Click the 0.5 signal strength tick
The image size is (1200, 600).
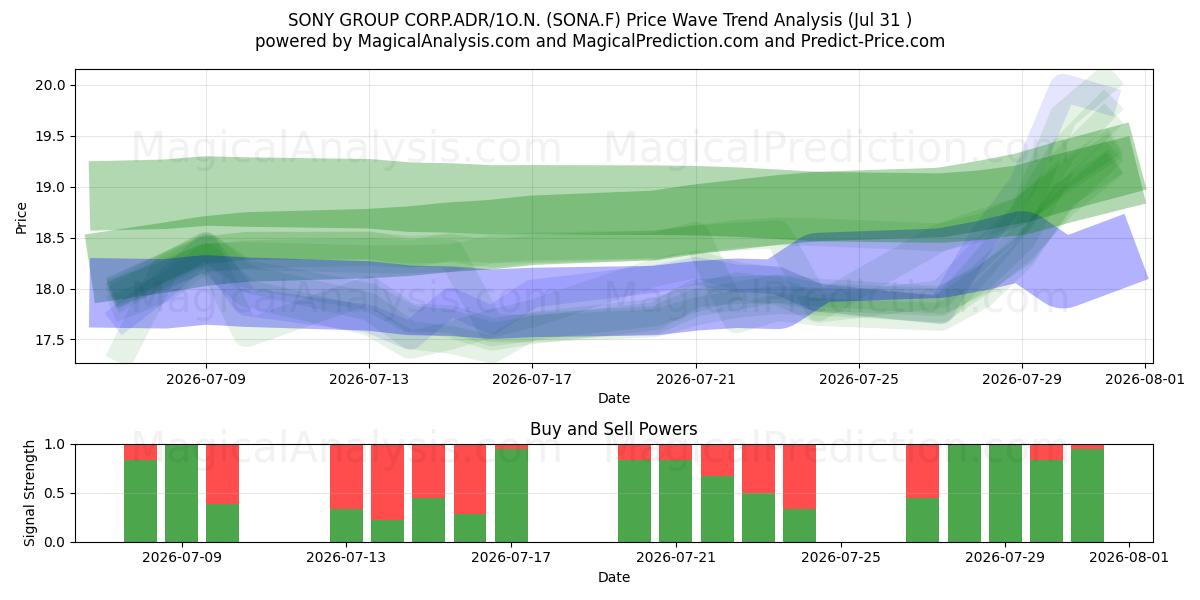56,493
